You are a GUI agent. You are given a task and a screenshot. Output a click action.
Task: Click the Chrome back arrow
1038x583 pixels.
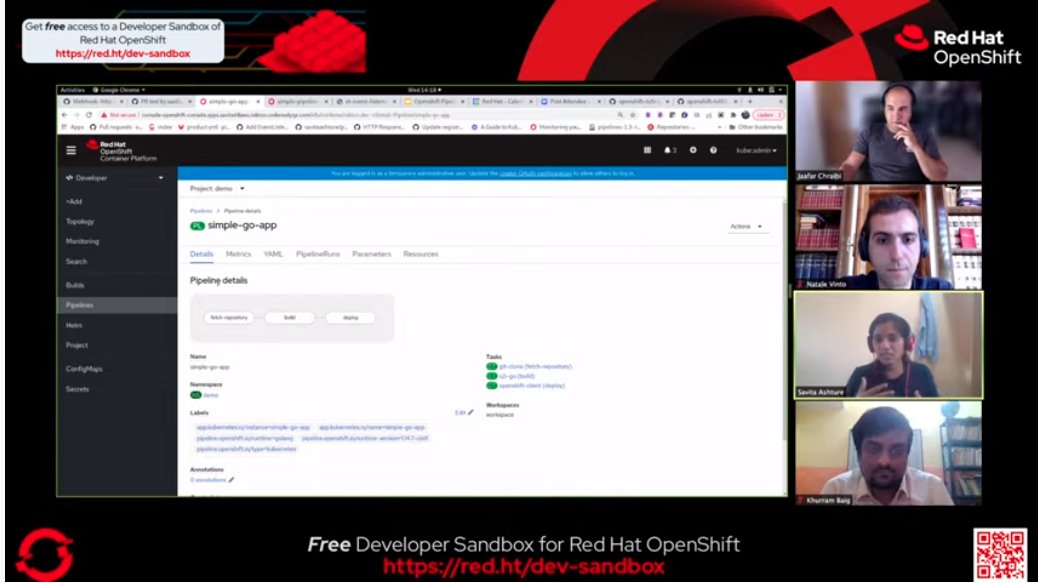click(64, 115)
